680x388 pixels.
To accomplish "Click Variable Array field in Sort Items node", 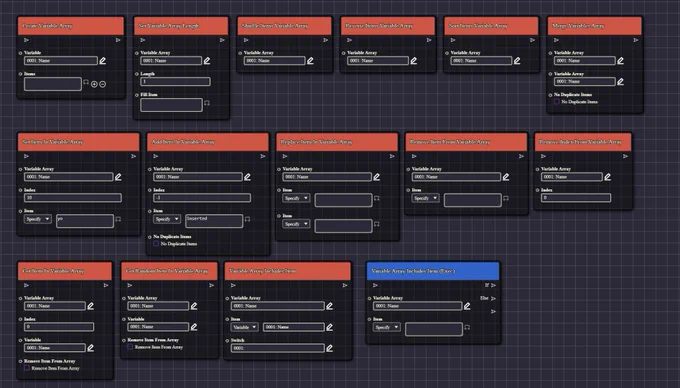I will (481, 61).
